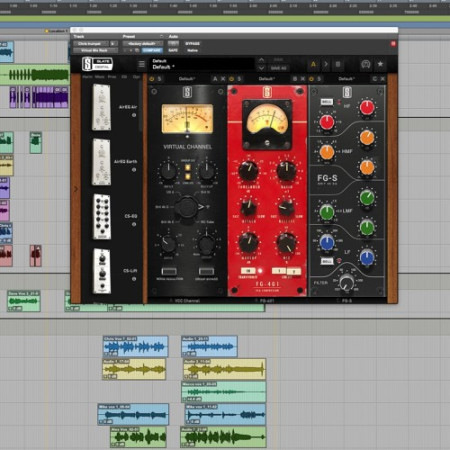450x450 pixels.
Task: Select the A comparison slot in the rack header
Action: click(313, 64)
